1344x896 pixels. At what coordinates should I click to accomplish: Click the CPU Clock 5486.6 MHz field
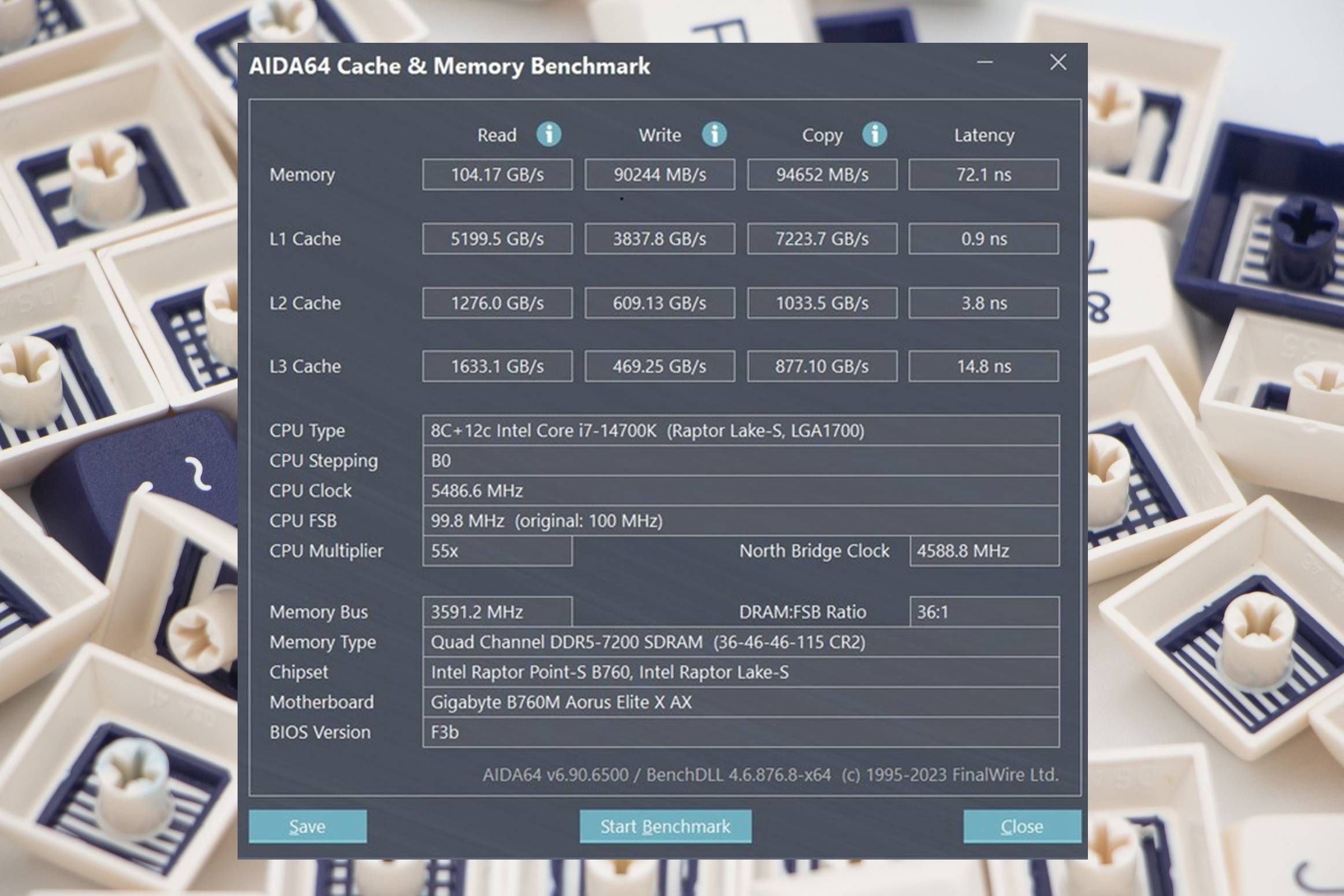(741, 490)
